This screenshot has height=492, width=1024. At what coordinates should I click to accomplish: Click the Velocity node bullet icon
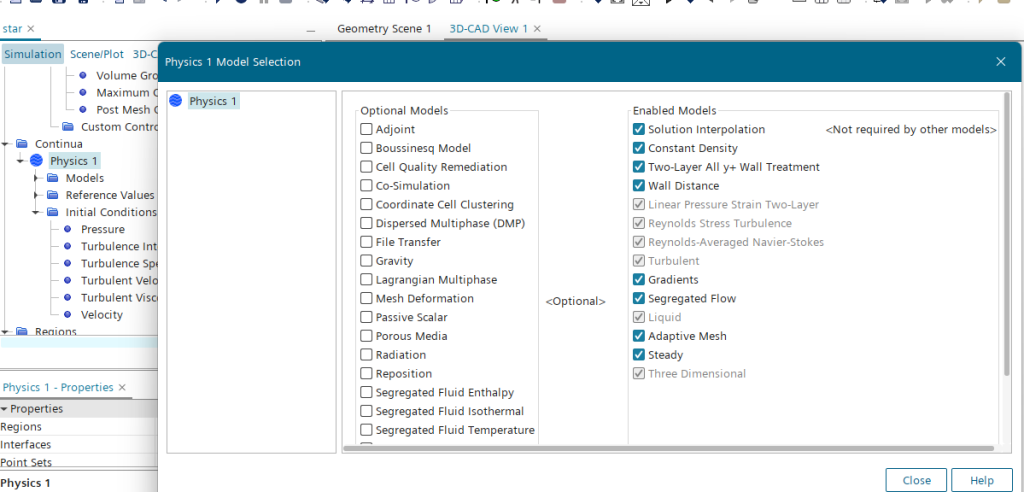[67, 314]
